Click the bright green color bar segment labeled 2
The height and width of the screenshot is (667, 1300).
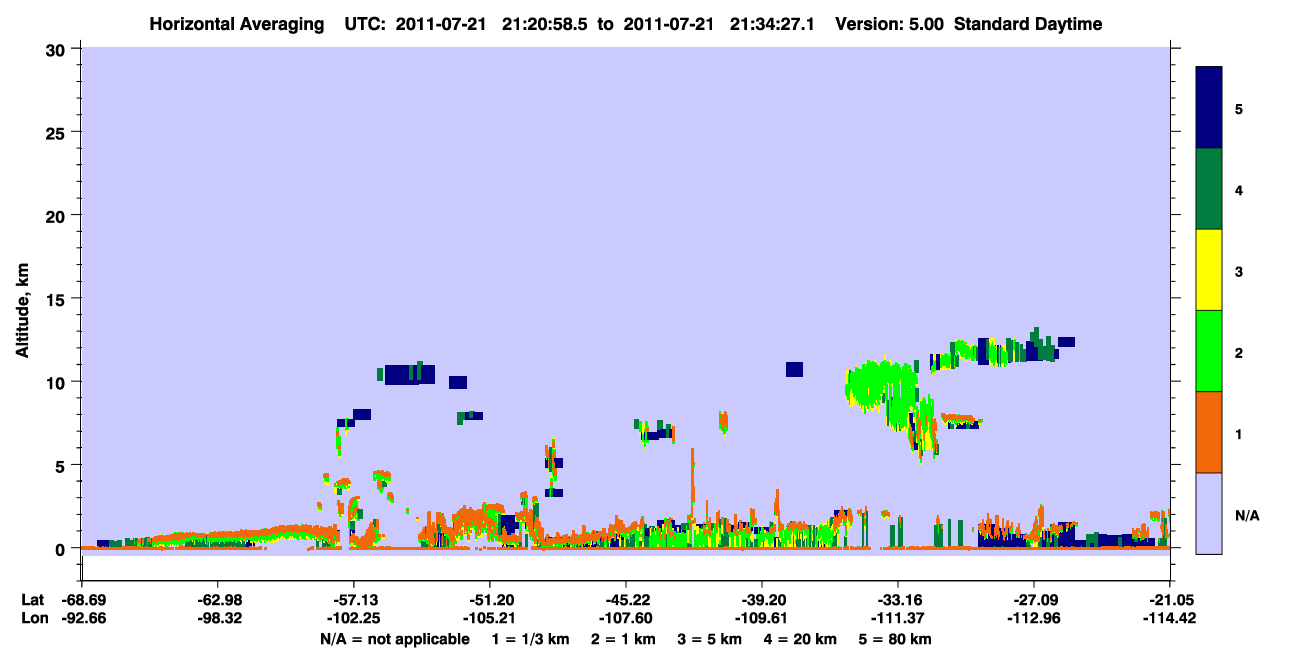(1209, 351)
